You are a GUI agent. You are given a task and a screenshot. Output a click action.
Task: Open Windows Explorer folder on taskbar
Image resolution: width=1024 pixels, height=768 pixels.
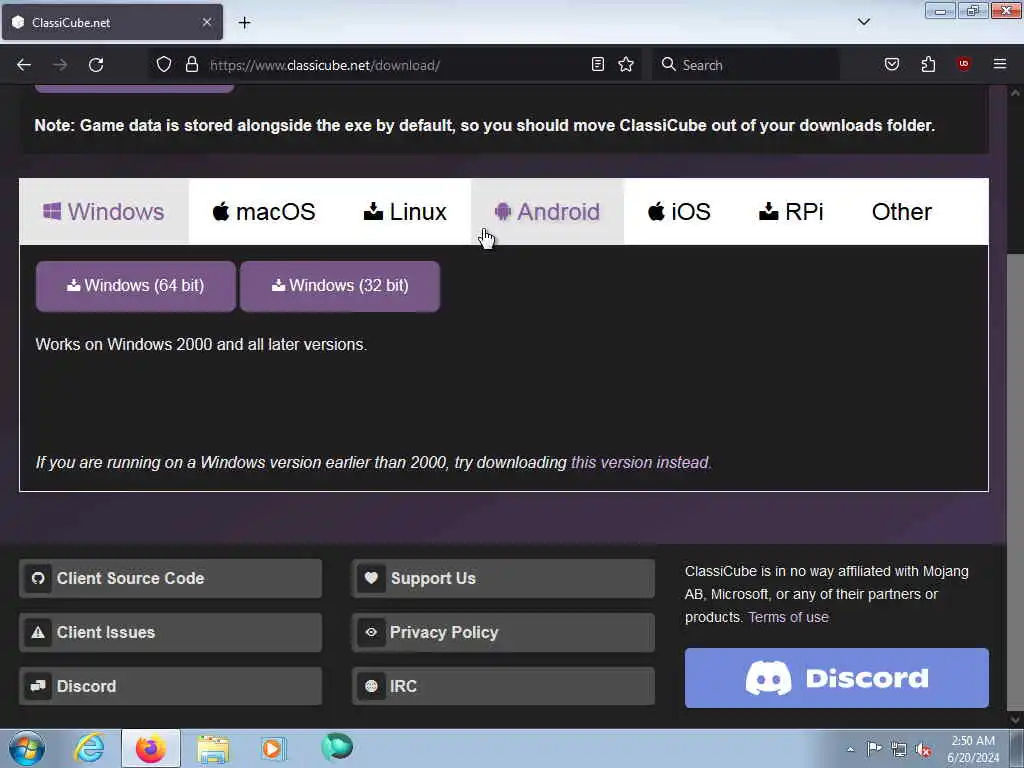pyautogui.click(x=213, y=749)
